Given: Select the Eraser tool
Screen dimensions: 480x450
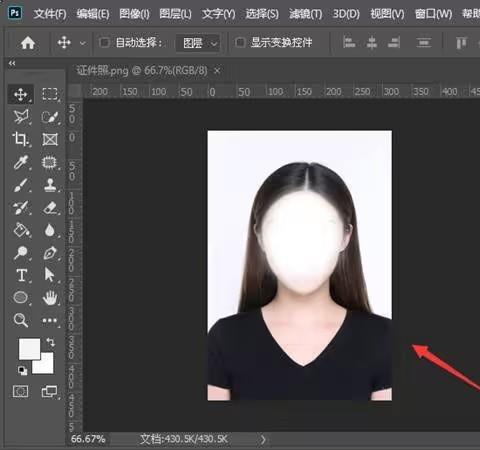Looking at the screenshot, I should 50,208.
